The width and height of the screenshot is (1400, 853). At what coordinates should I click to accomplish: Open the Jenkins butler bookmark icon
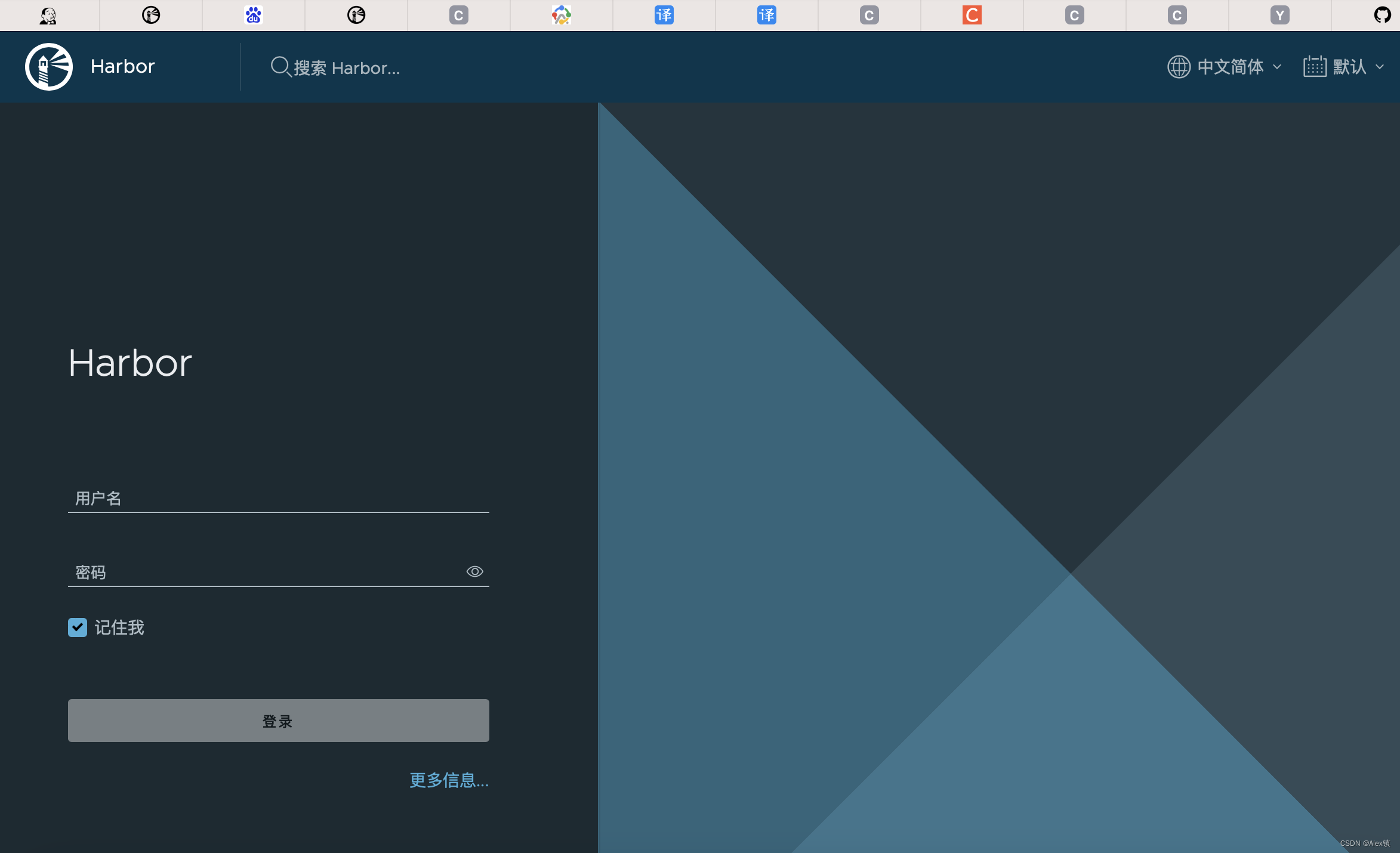pyautogui.click(x=48, y=15)
